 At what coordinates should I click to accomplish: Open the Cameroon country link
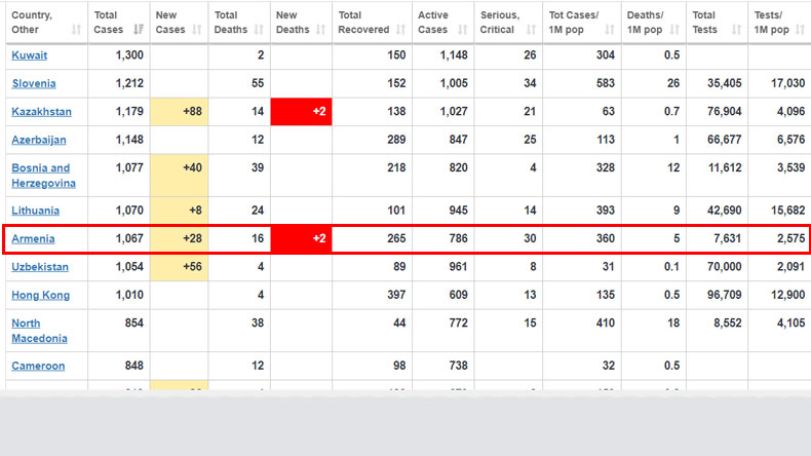(x=38, y=366)
